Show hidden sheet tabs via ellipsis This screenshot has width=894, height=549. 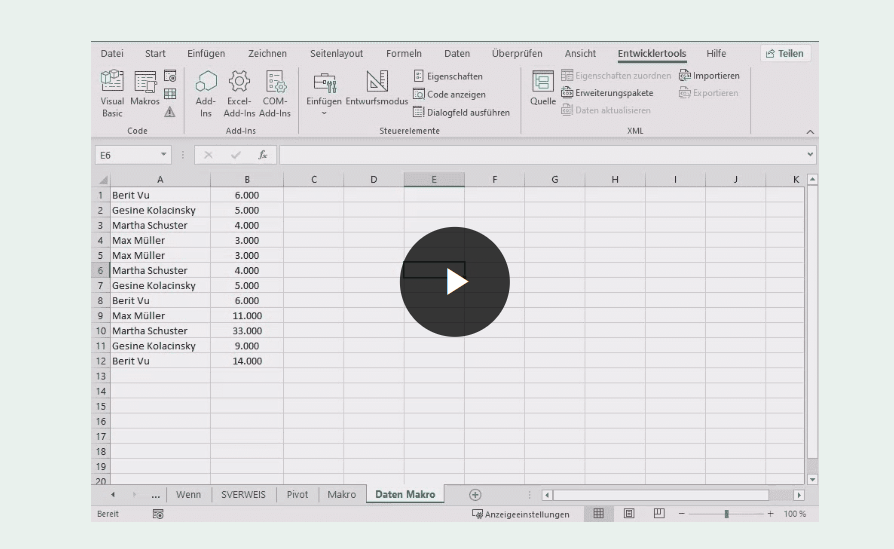pos(156,495)
